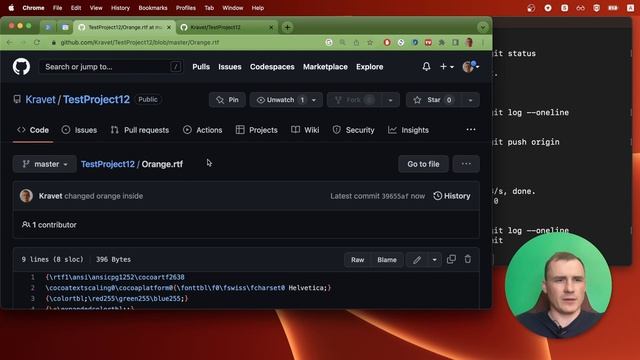Open the Profiles menu in menu bar

[x=186, y=8]
